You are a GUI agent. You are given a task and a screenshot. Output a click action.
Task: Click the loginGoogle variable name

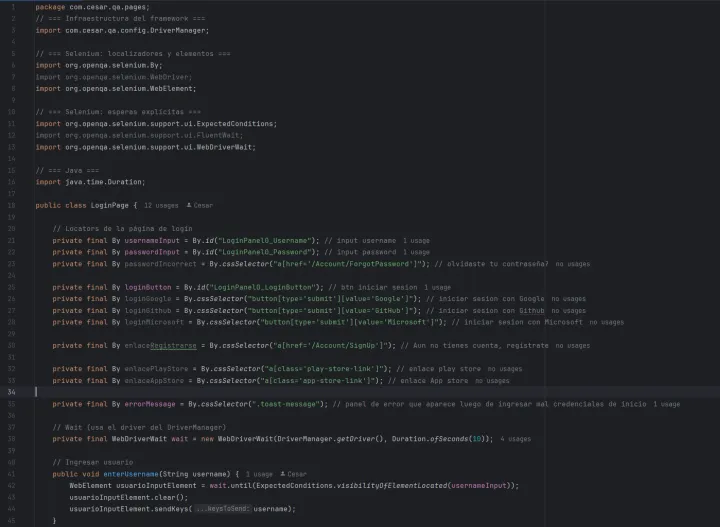(x=148, y=299)
